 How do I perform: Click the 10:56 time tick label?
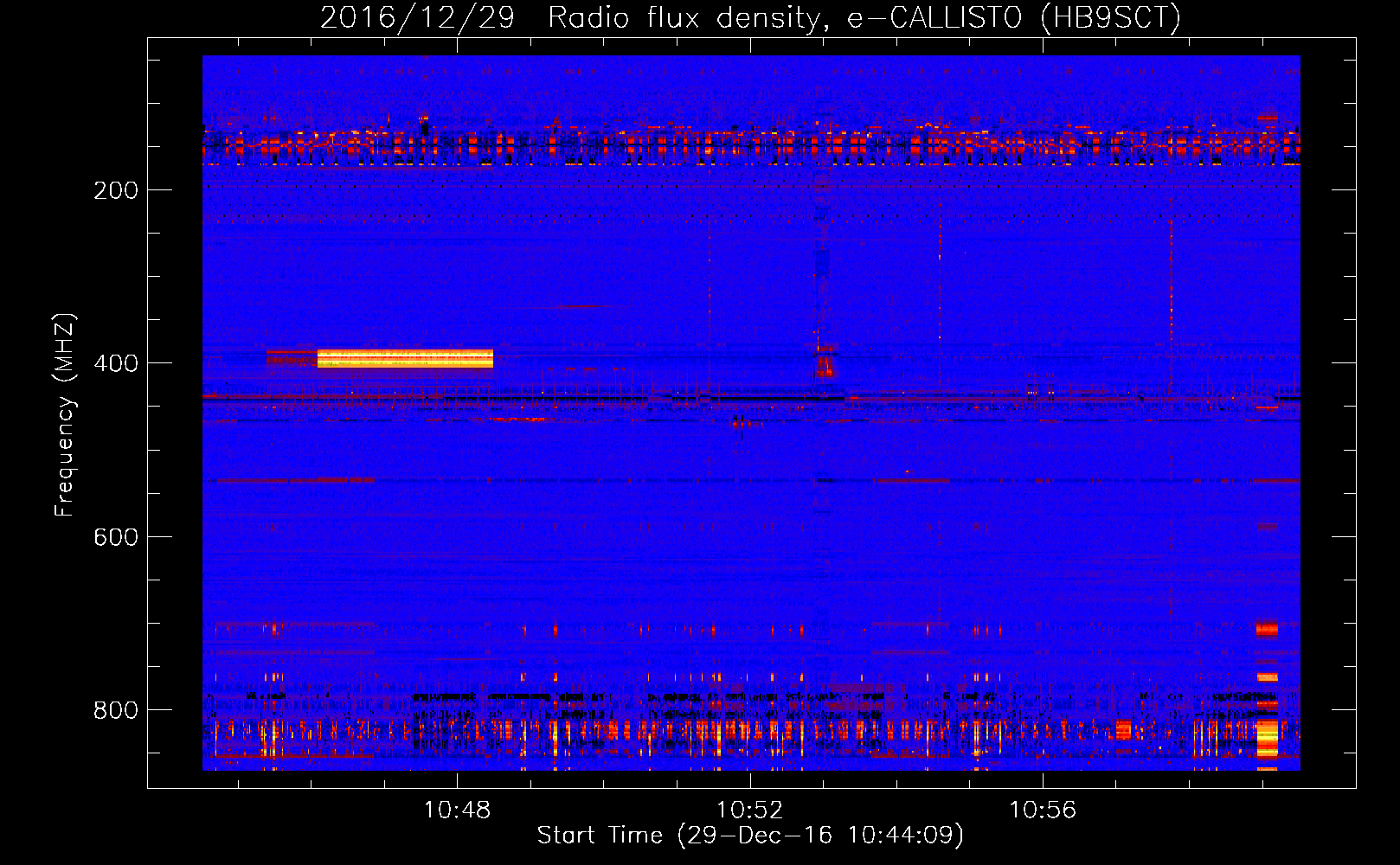pos(1043,810)
